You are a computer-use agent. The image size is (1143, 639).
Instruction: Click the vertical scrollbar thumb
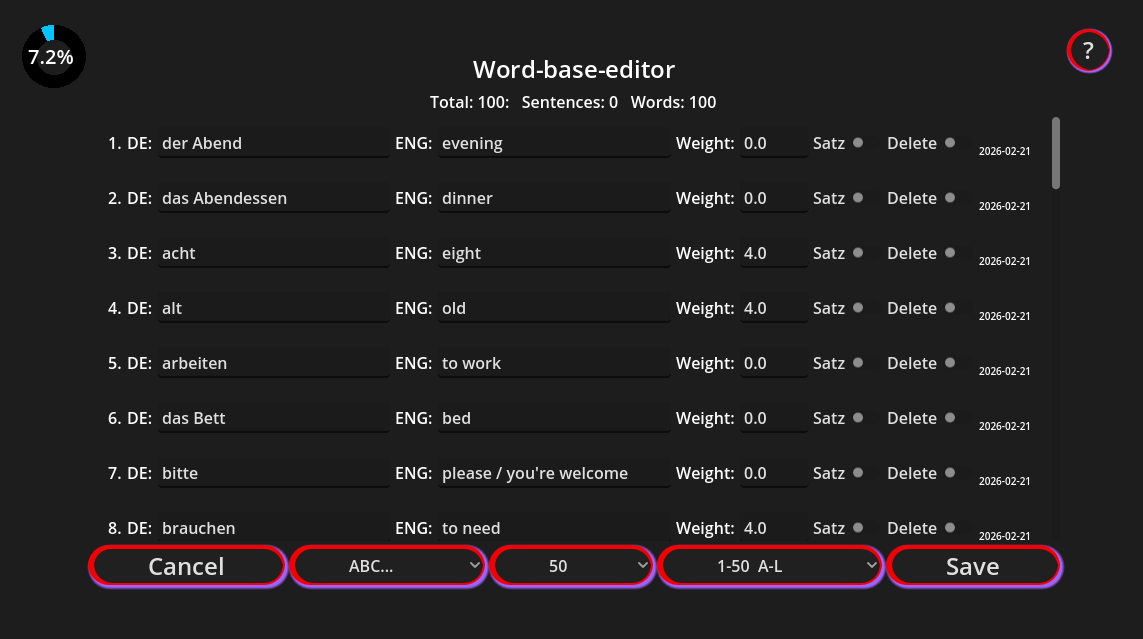click(1056, 153)
